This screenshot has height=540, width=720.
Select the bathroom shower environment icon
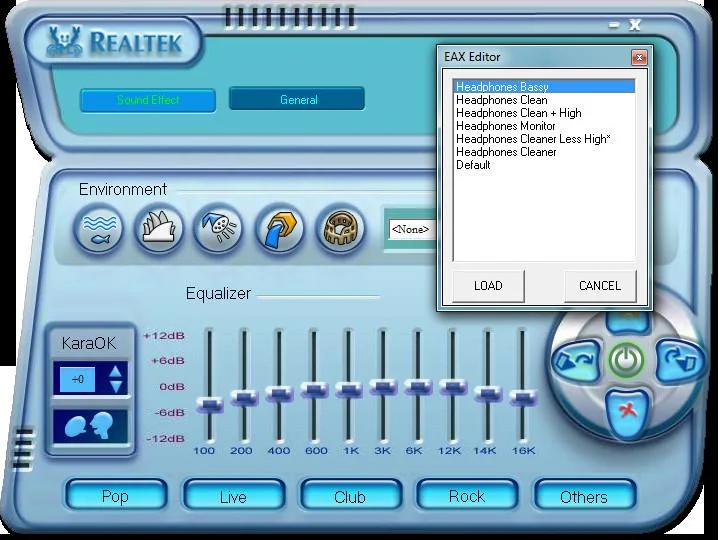pos(218,228)
